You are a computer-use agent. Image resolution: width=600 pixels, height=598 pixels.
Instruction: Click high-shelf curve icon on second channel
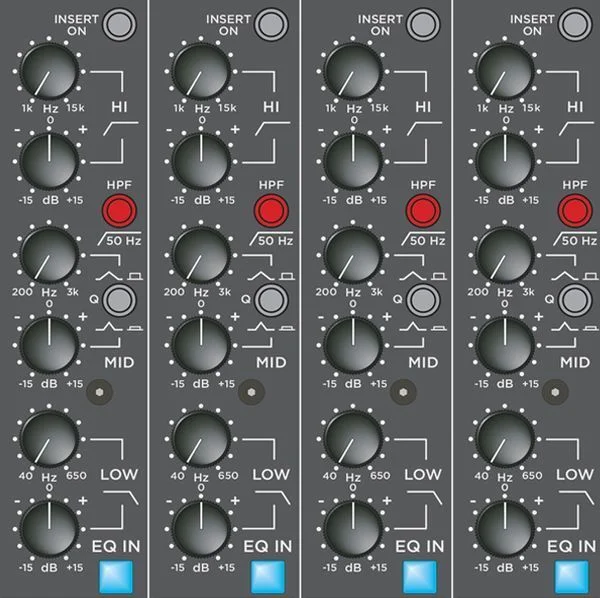pyautogui.click(x=272, y=129)
